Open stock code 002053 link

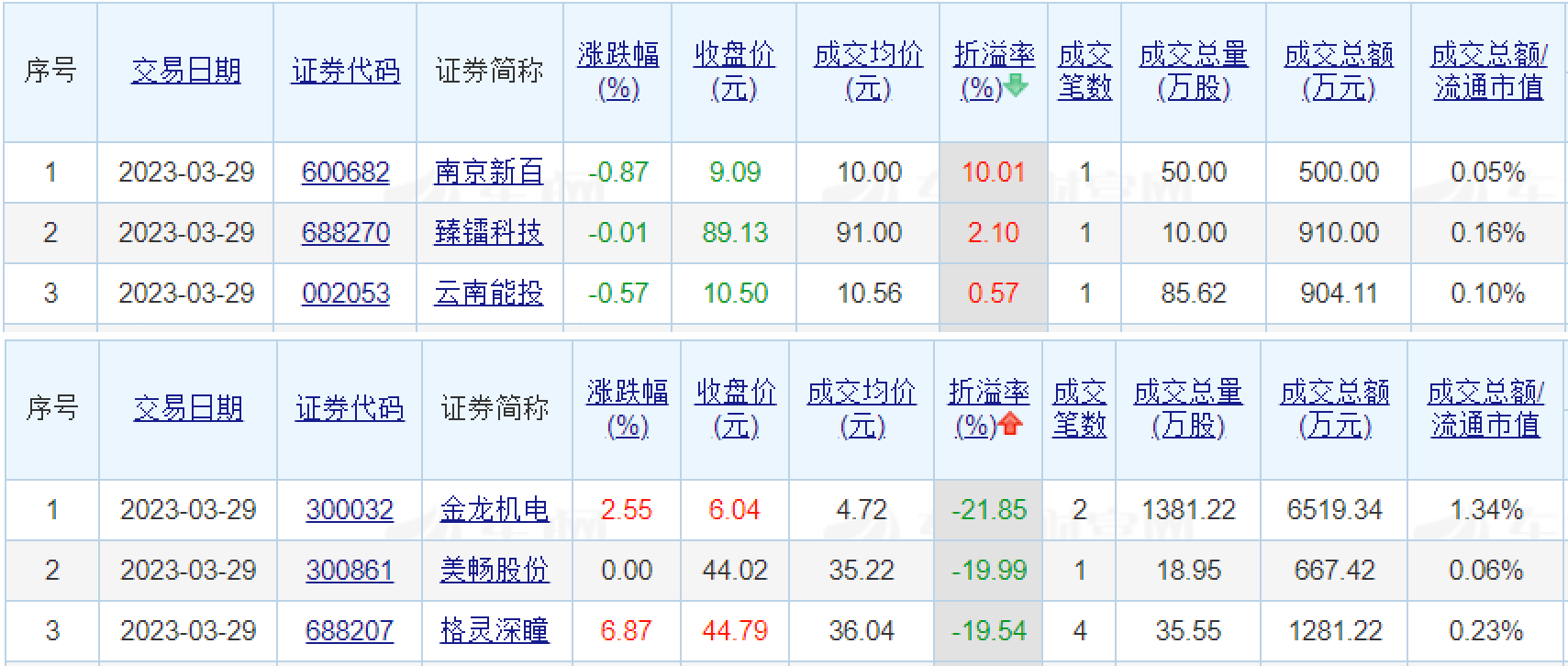tap(345, 294)
